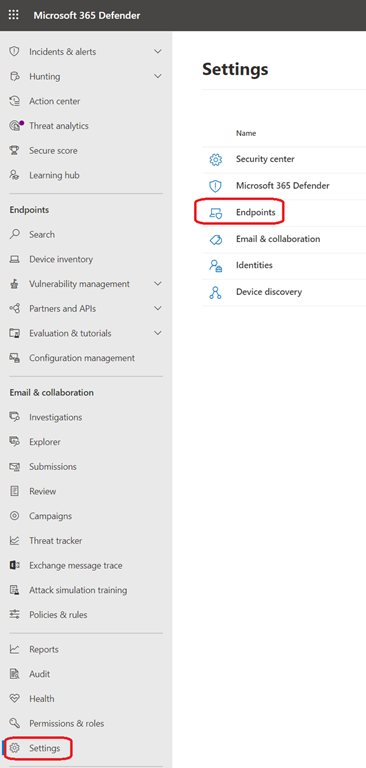
Task: Click the Name column header
Action: tap(246, 133)
